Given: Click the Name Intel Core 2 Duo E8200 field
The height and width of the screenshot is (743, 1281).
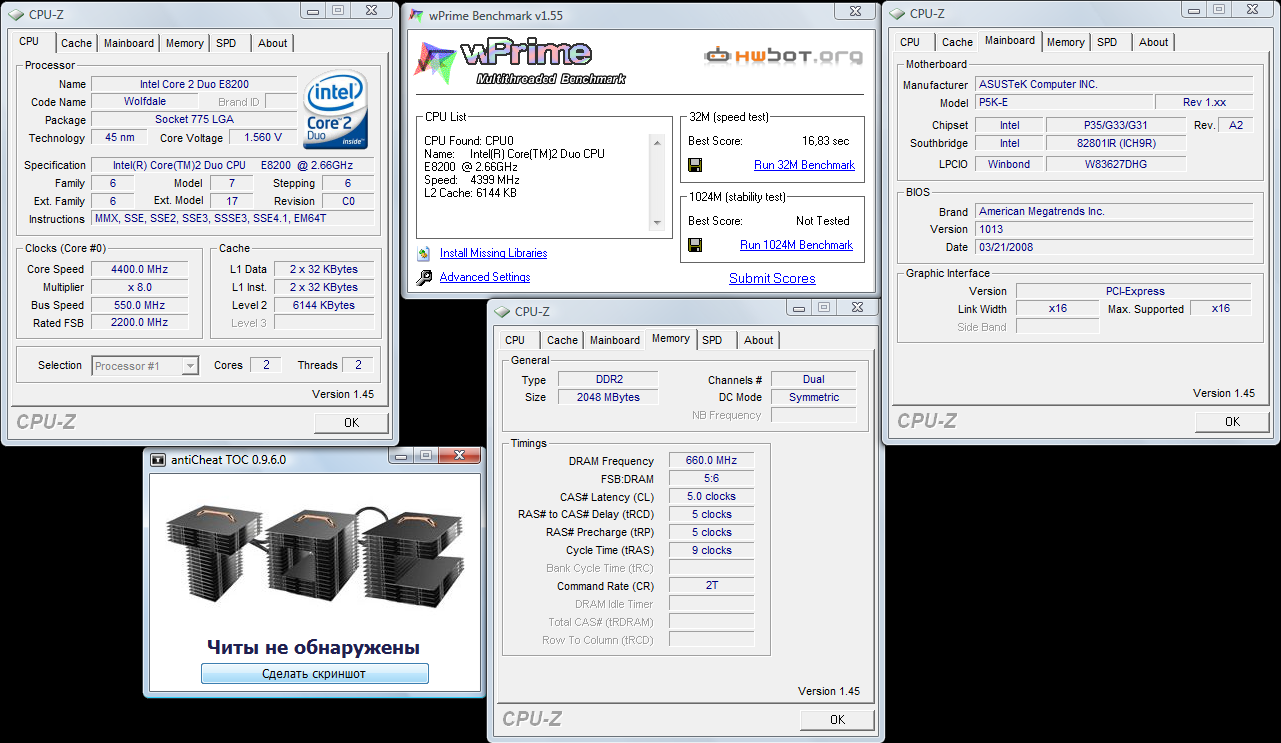Looking at the screenshot, I should (x=194, y=85).
